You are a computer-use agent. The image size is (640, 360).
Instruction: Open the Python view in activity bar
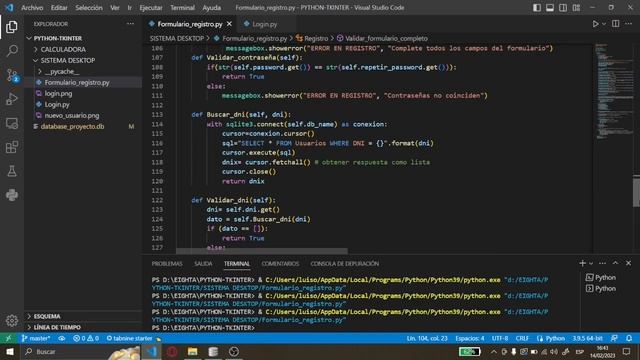pos(12,195)
